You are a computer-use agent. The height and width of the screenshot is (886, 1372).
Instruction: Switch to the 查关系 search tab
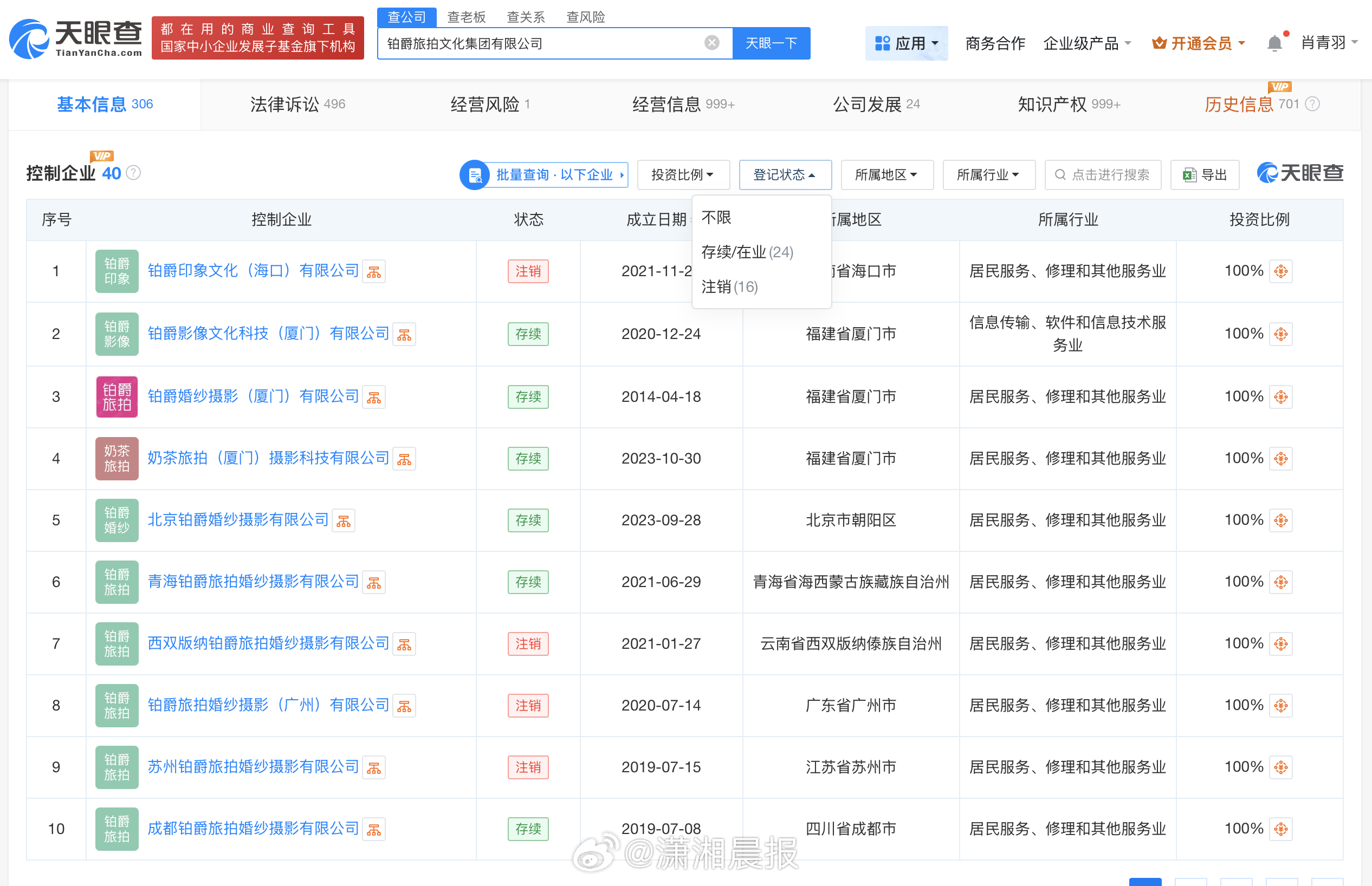coord(526,17)
